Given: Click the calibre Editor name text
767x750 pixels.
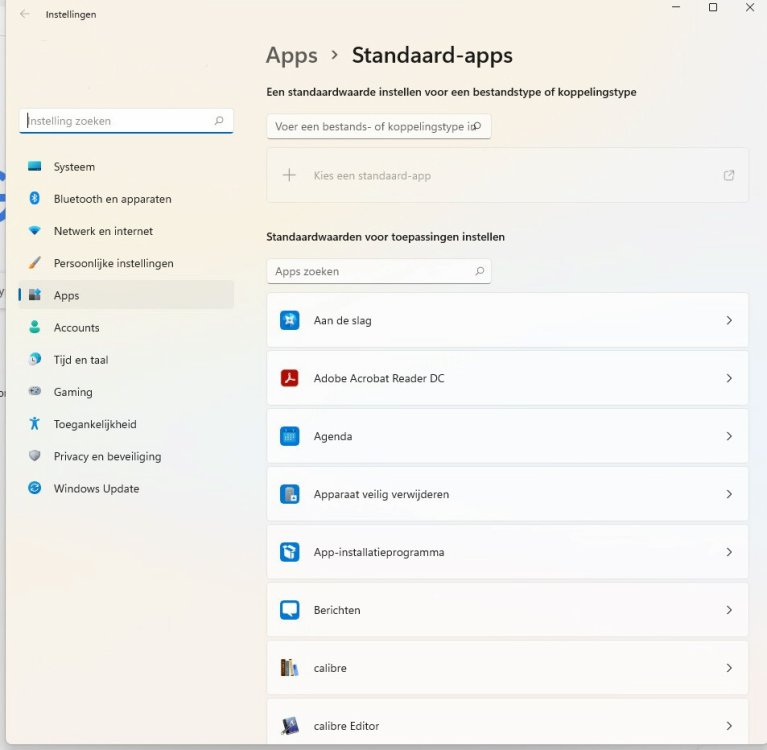Looking at the screenshot, I should (346, 726).
